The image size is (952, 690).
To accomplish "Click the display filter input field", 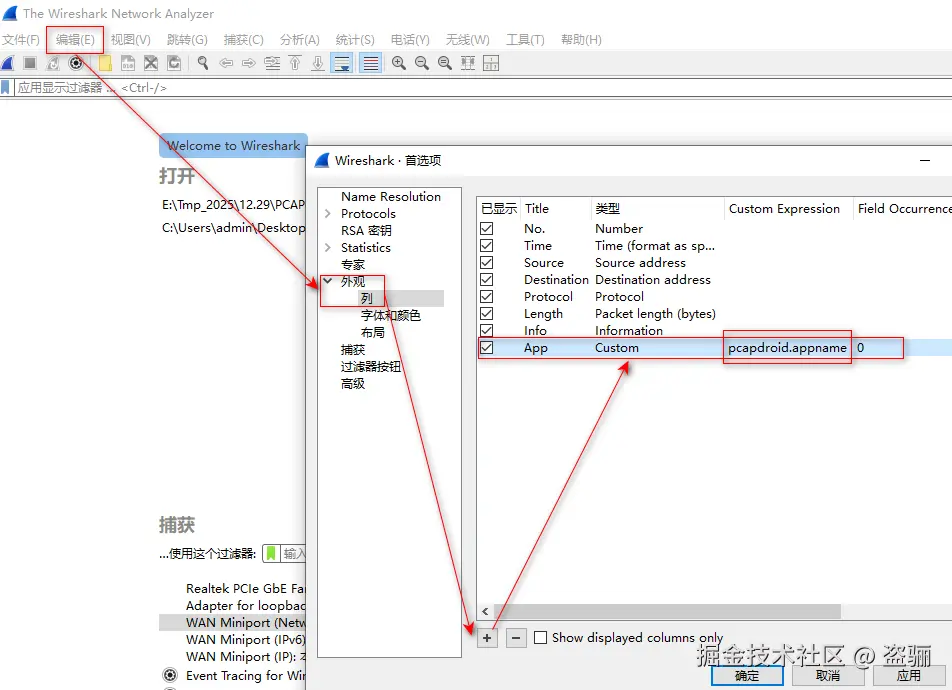I will click(483, 87).
